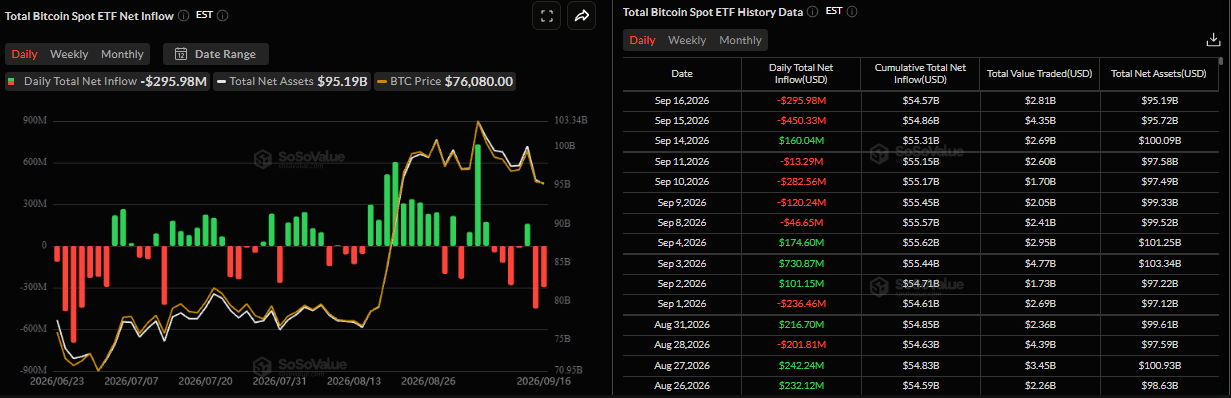1231x398 pixels.
Task: Click the -$295.98M inflow table cell
Action: click(801, 101)
